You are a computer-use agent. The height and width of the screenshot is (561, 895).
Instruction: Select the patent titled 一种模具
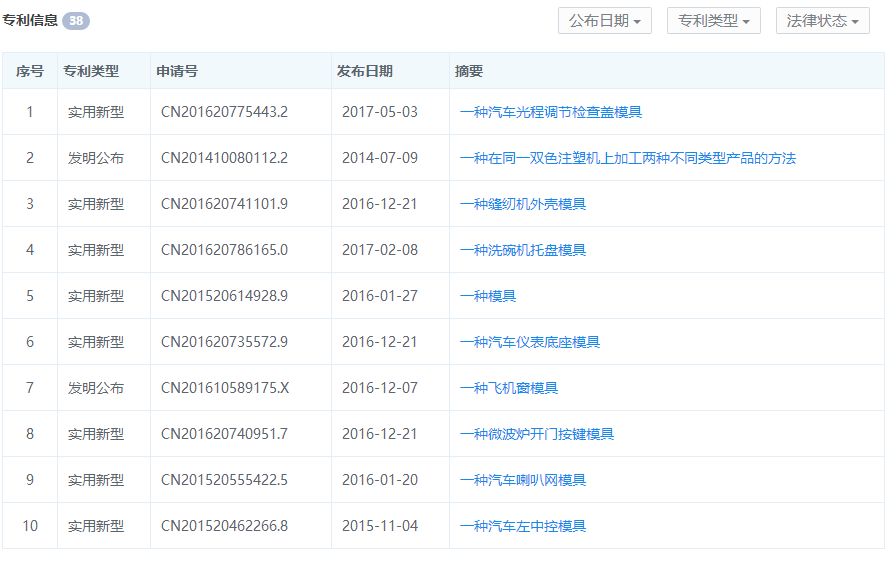pyautogui.click(x=487, y=296)
